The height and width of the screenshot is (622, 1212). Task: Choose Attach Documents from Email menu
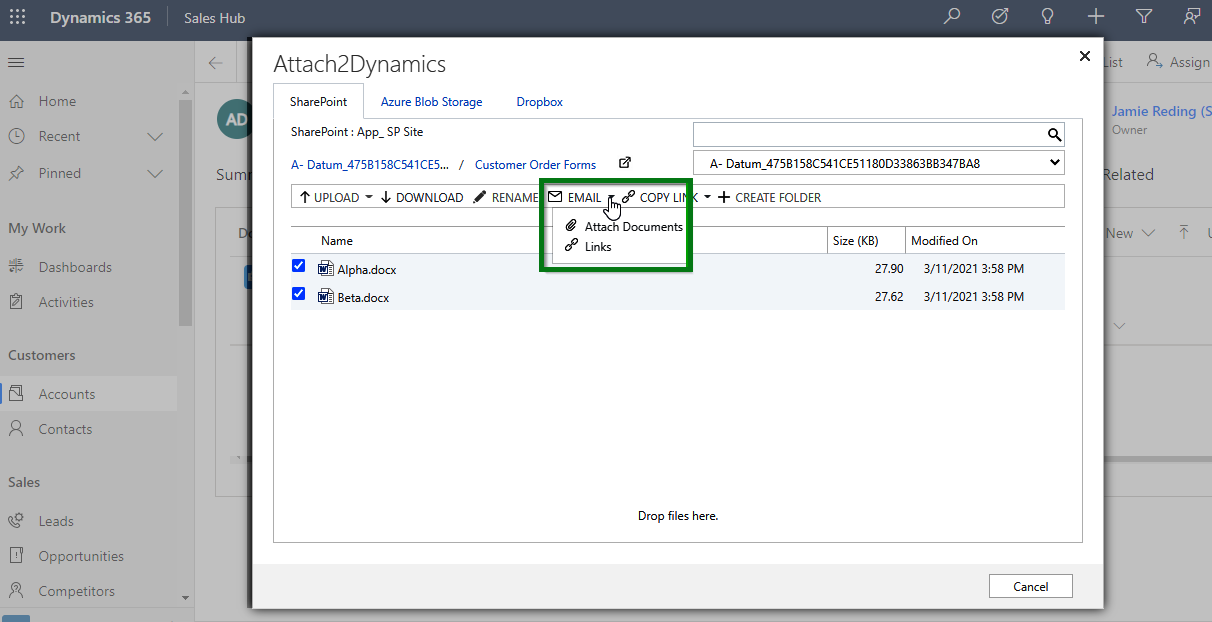pos(624,227)
